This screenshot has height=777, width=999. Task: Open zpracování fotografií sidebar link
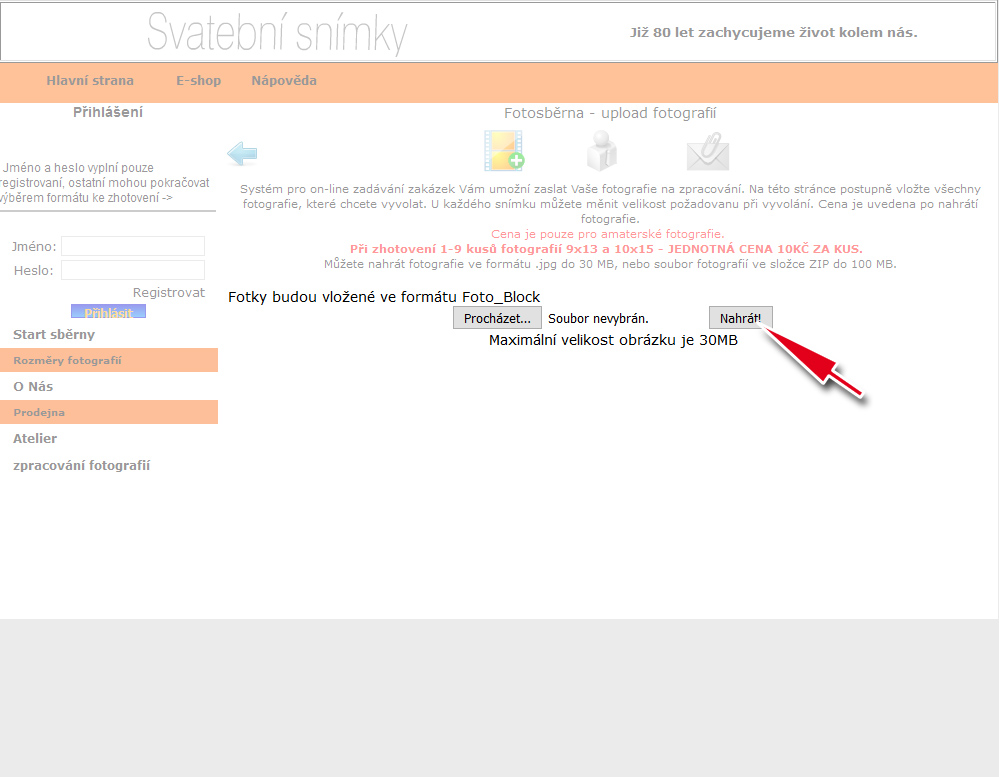coord(81,466)
